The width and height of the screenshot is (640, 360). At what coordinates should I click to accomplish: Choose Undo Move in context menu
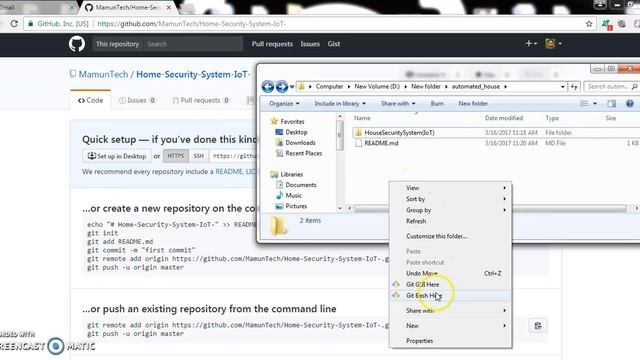coord(450,273)
